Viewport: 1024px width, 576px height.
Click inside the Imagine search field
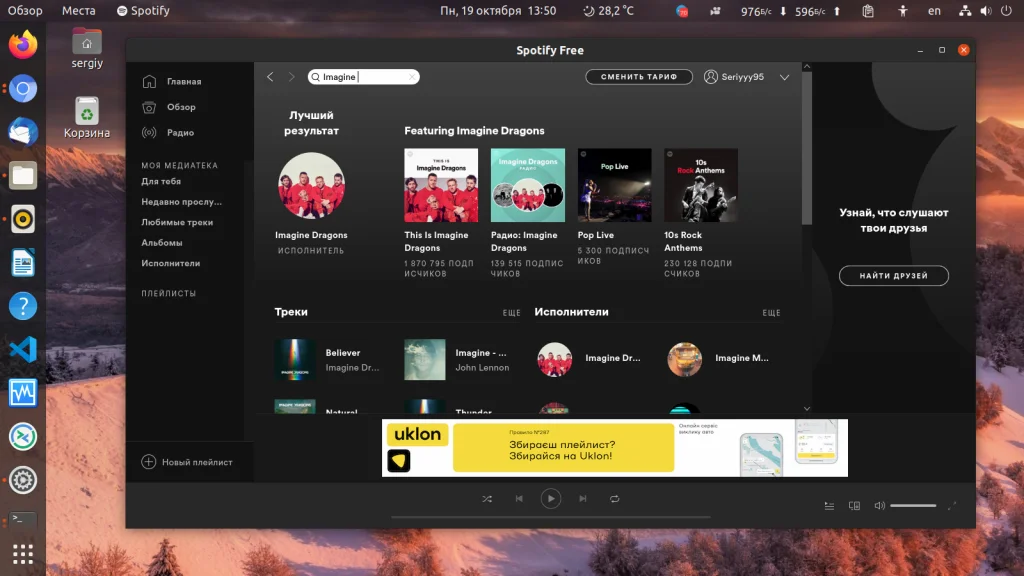pyautogui.click(x=364, y=77)
